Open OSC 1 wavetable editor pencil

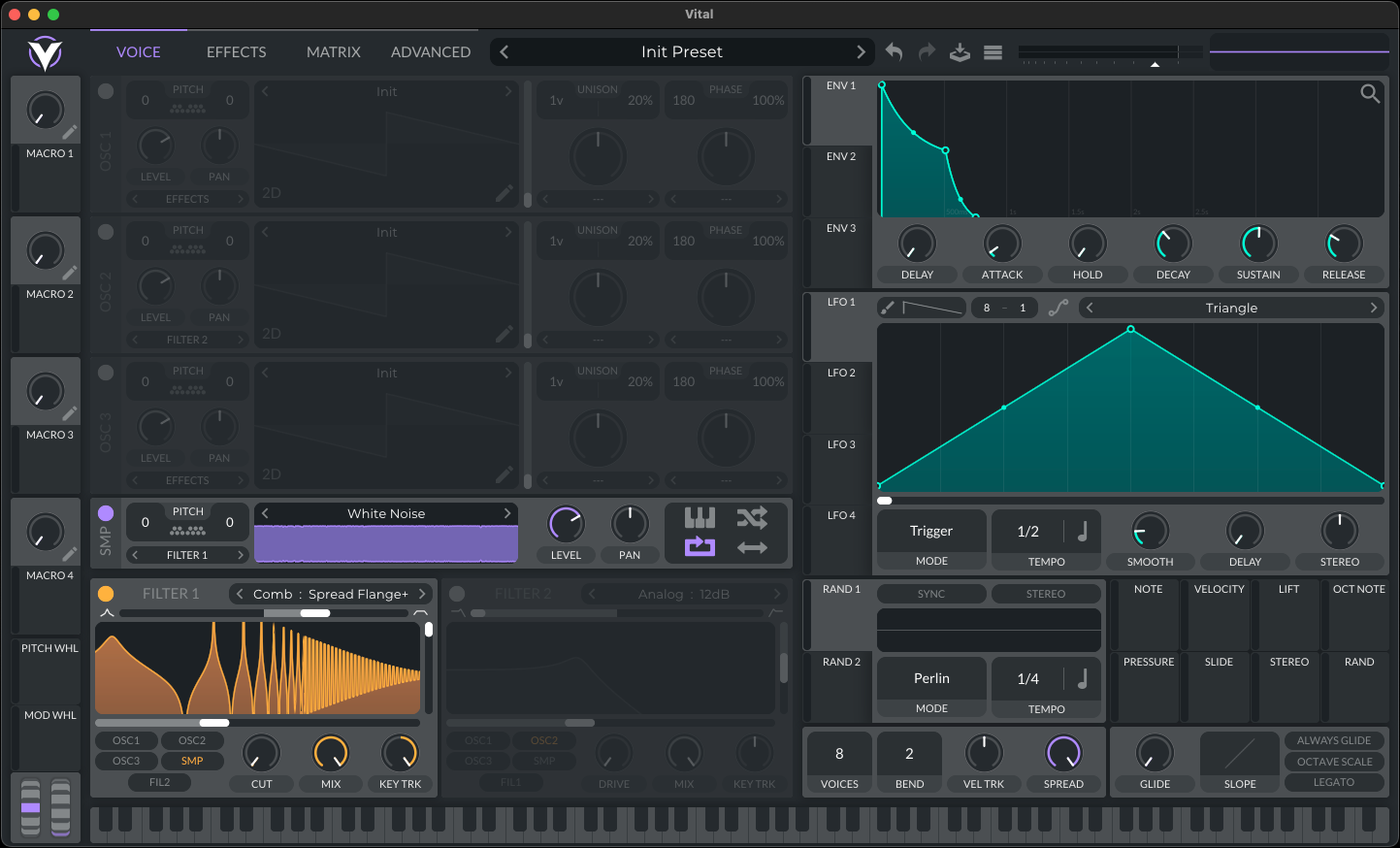tap(505, 193)
